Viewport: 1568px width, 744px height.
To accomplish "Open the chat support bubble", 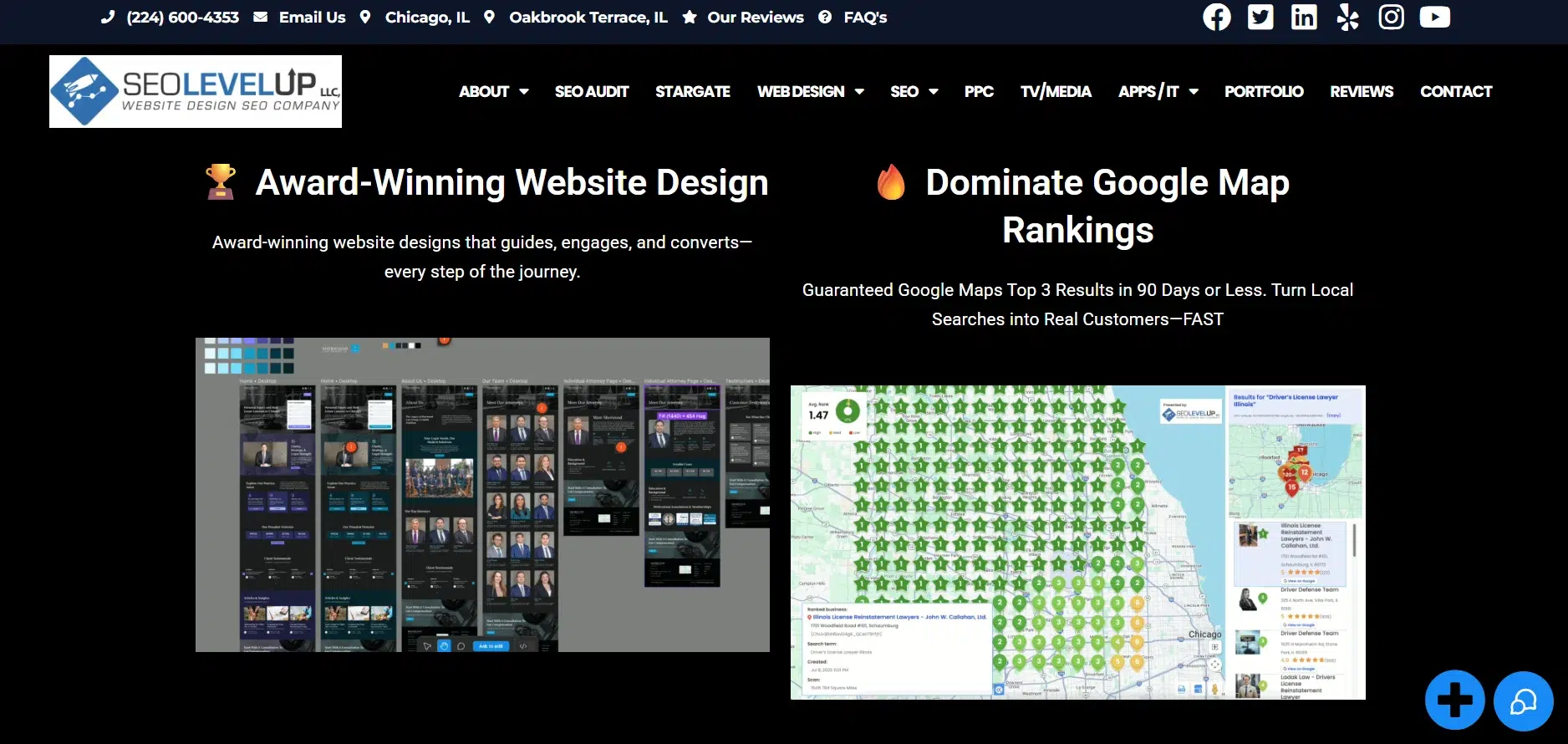I will click(x=1524, y=701).
